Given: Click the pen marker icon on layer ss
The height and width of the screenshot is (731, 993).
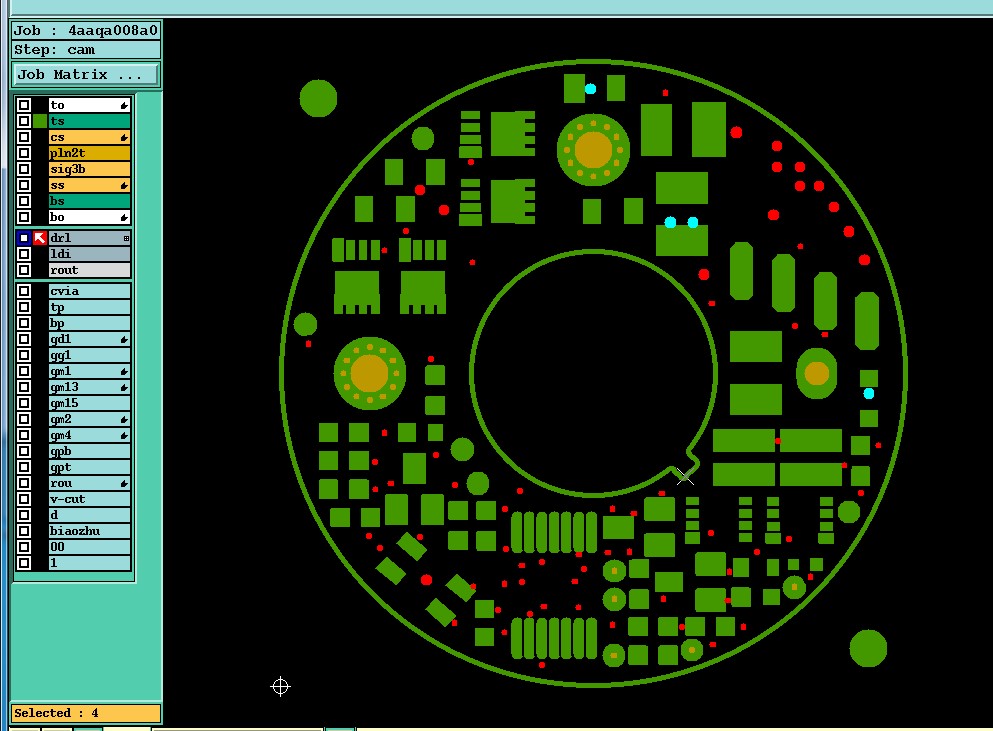Looking at the screenshot, I should [124, 186].
